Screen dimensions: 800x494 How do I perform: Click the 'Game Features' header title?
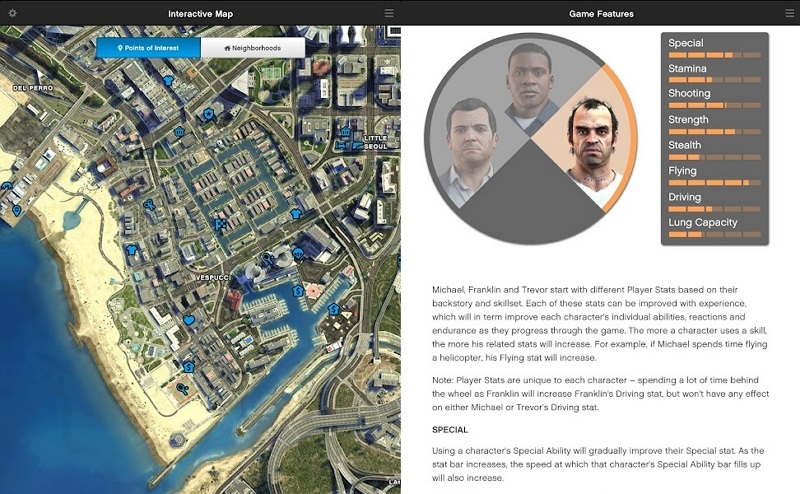[601, 14]
